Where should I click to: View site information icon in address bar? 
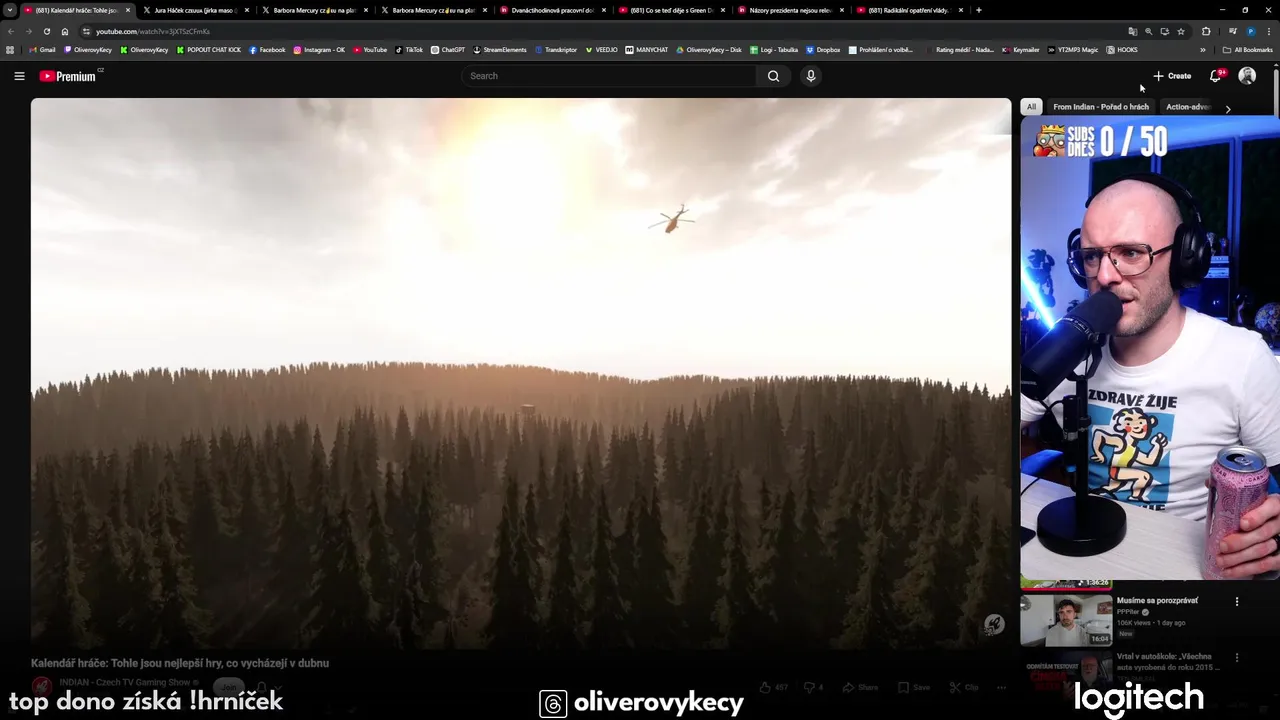pos(86,31)
